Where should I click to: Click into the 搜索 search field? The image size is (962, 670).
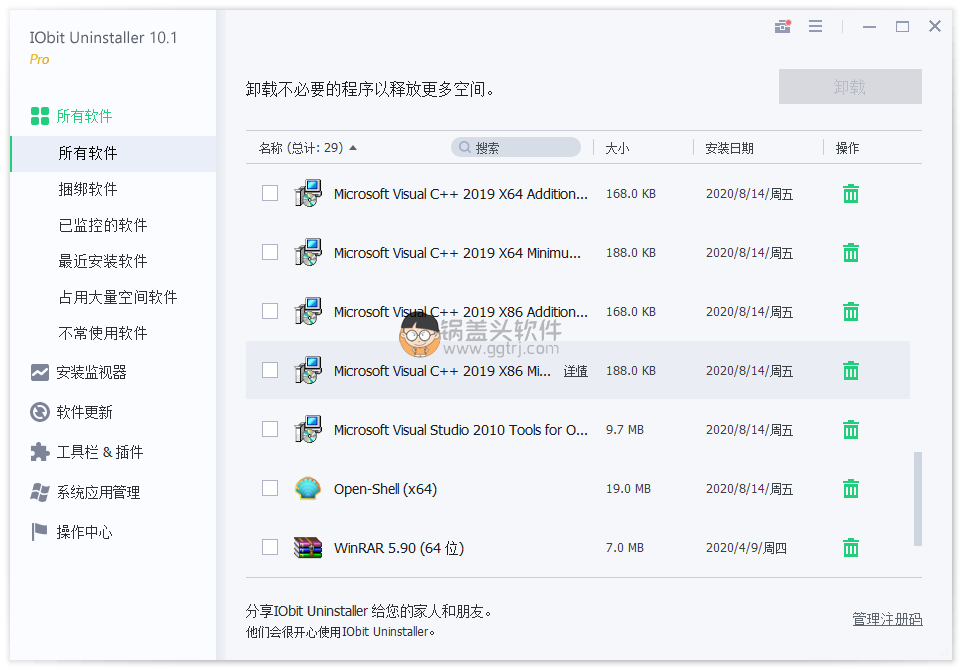click(516, 147)
